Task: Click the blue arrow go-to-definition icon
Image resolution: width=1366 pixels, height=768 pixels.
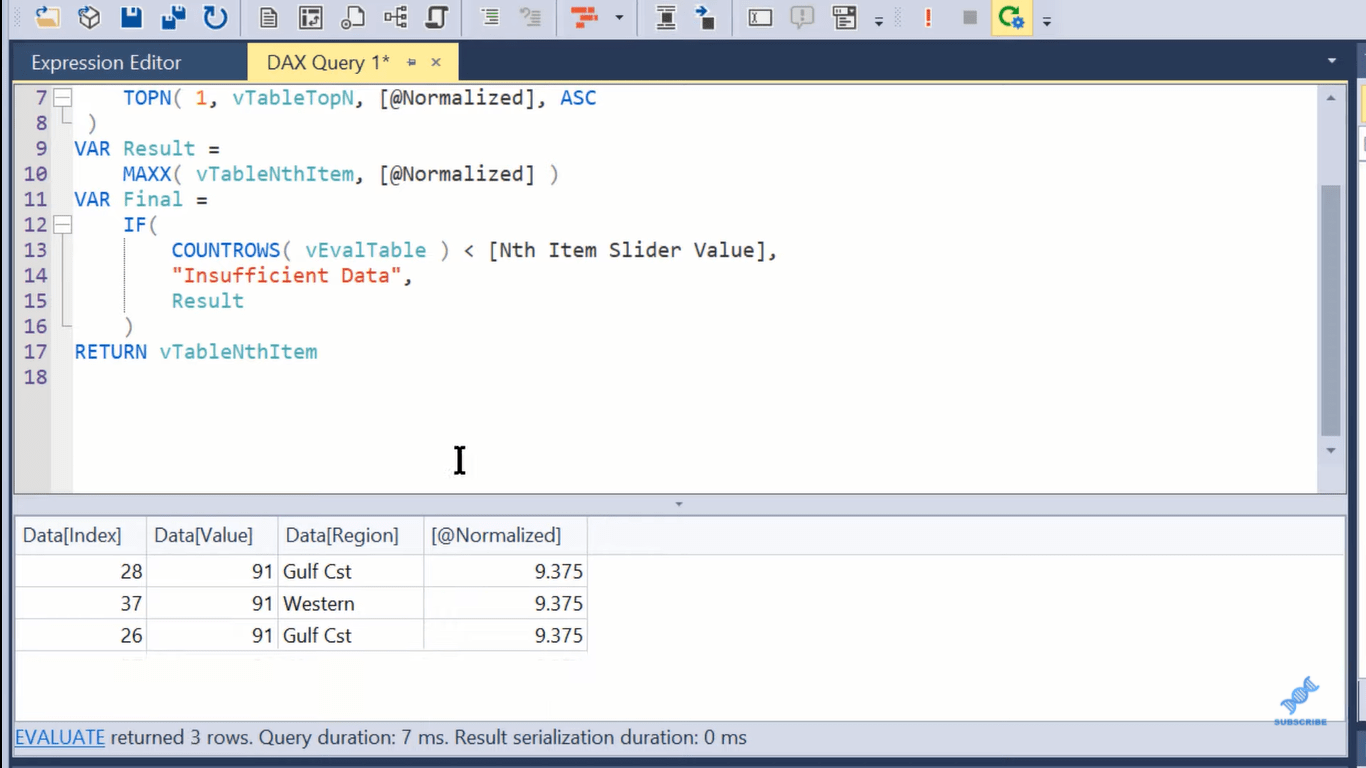Action: 706,17
